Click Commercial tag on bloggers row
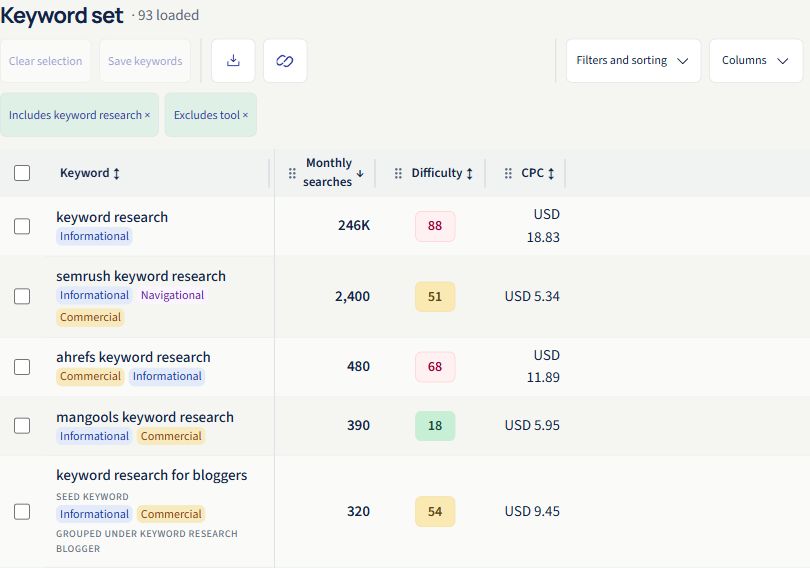The image size is (810, 568). [171, 514]
